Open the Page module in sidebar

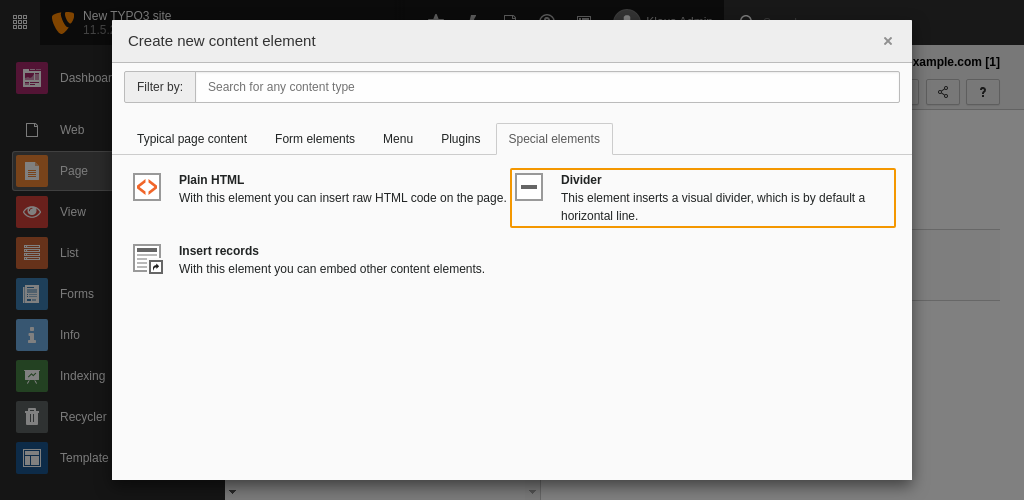point(32,171)
